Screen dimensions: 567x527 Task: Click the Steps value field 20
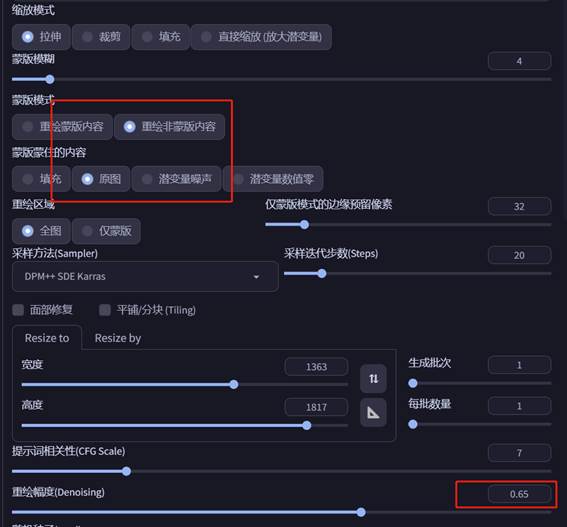coord(519,255)
